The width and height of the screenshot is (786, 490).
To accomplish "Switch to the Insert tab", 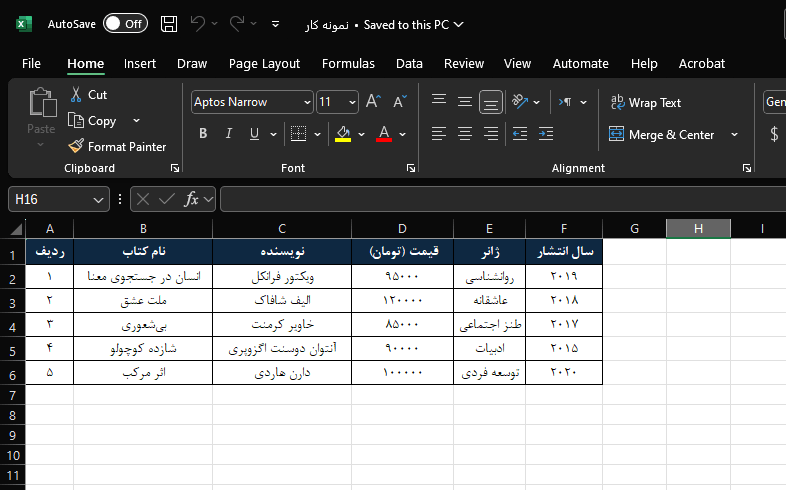I will point(140,64).
